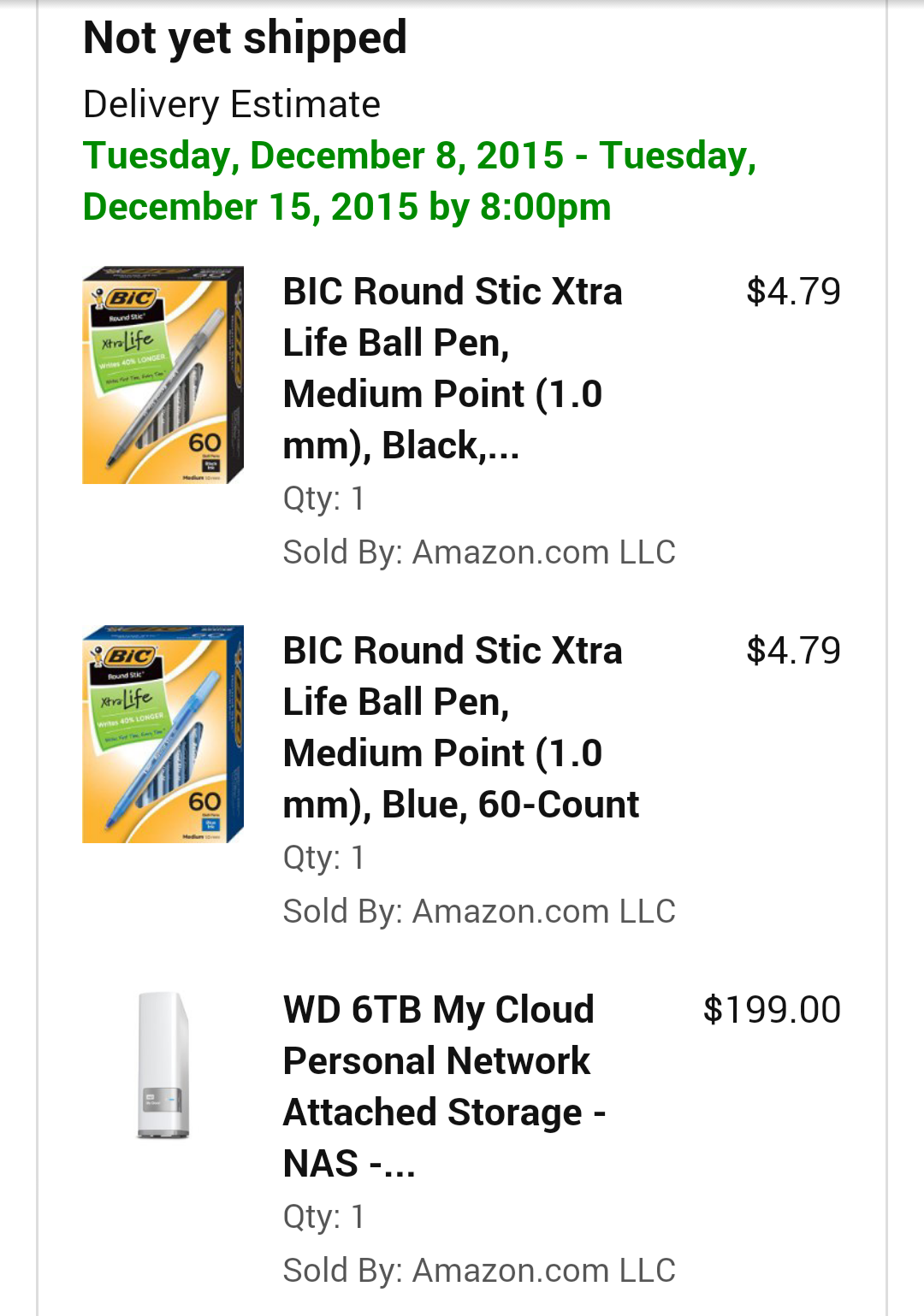Open the BIC Round Stic Blue 60-Count title

pos(460,727)
